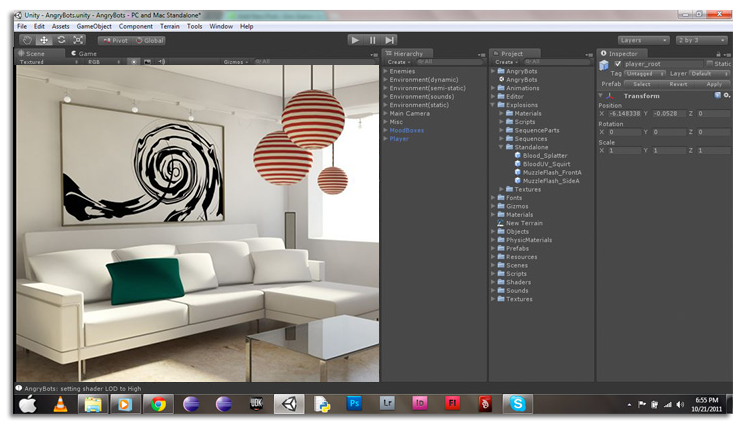Enable the Static checkbox in Inspector
Screen dimensions: 749x427
710,64
